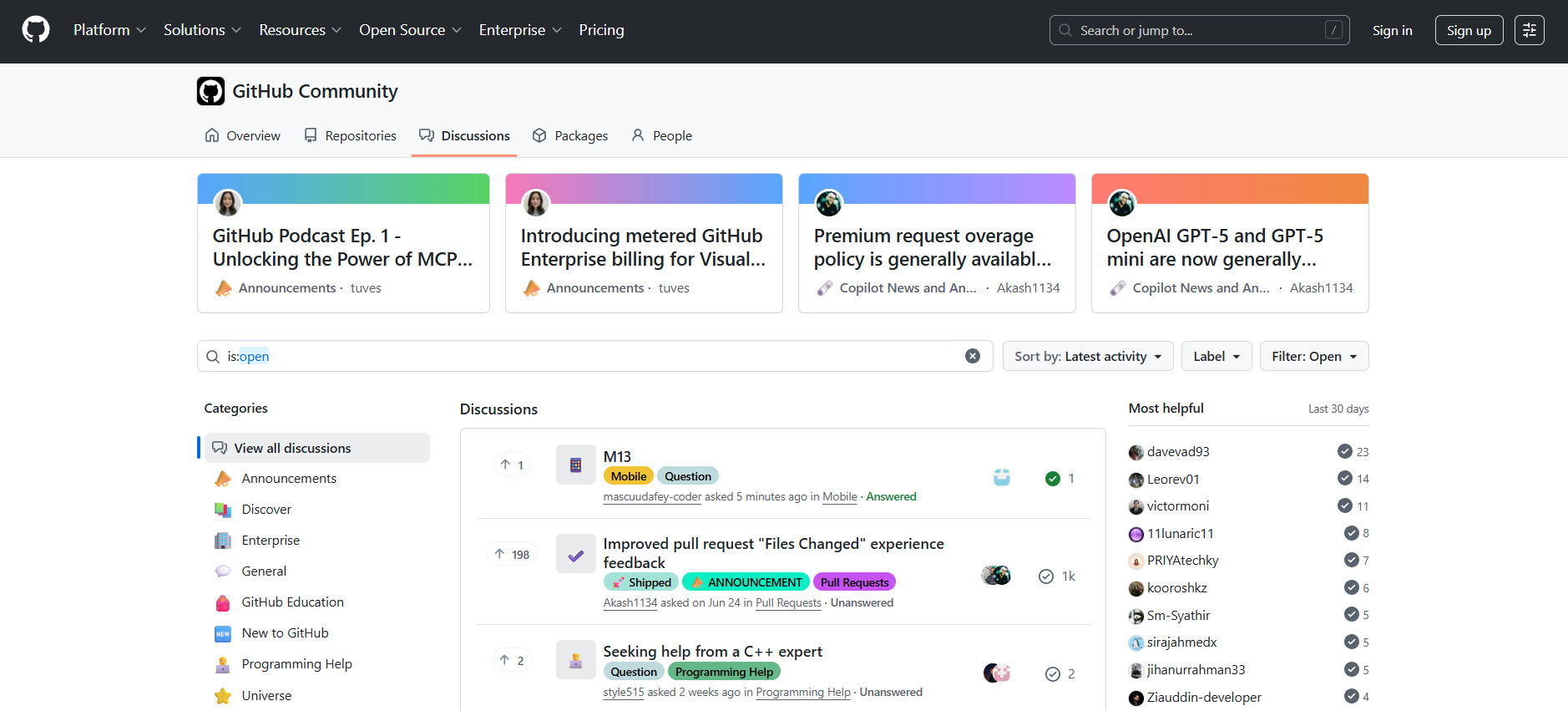Click the Universe star icon
The height and width of the screenshot is (711, 1568).
pyautogui.click(x=223, y=696)
